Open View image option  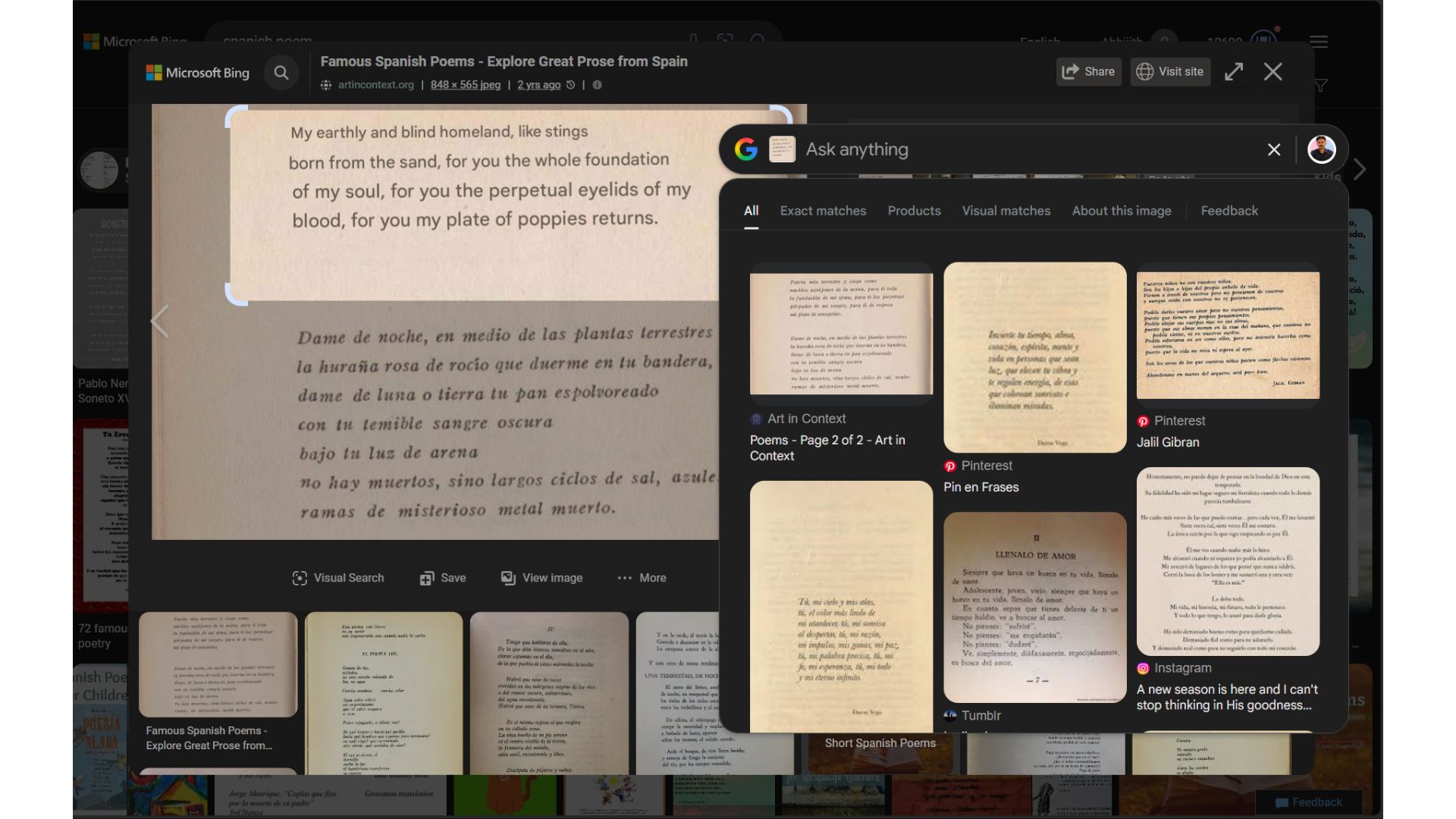pyautogui.click(x=541, y=578)
